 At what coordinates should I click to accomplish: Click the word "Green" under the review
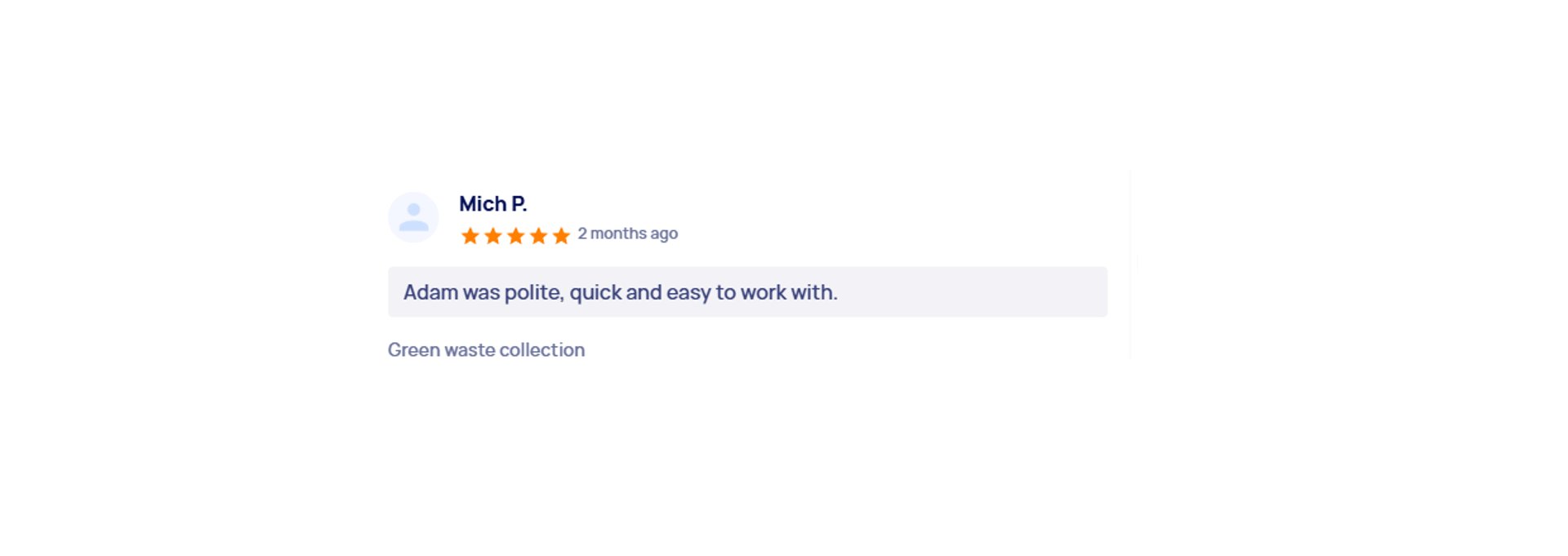(x=413, y=349)
